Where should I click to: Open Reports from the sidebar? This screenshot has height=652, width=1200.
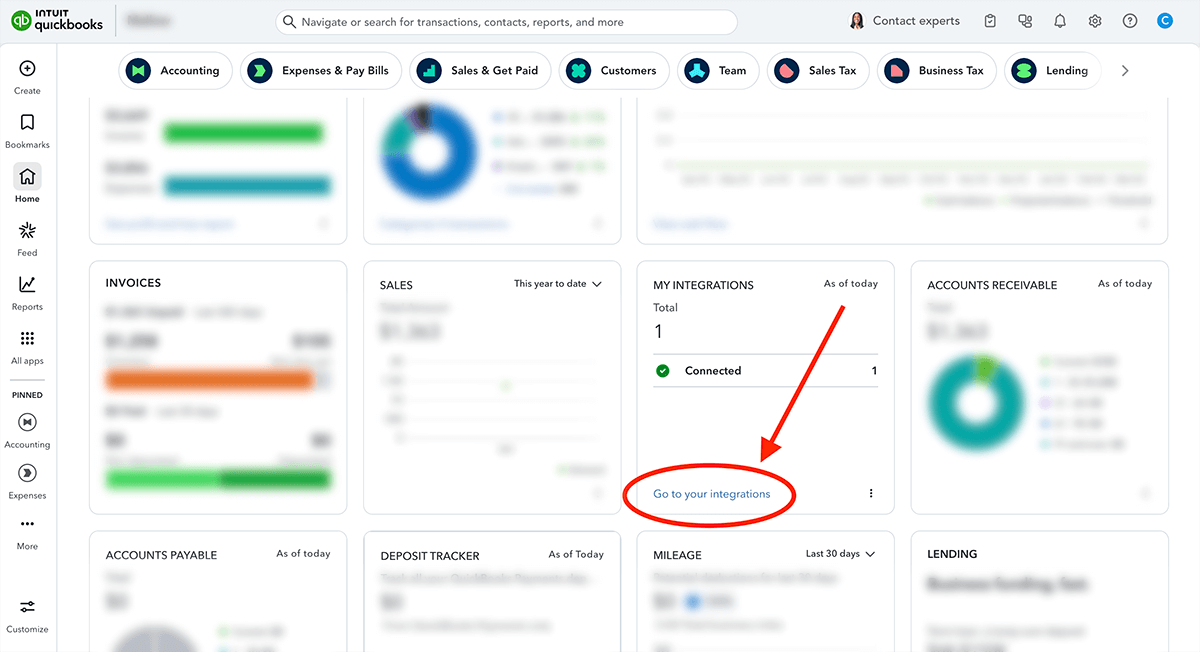coord(27,285)
